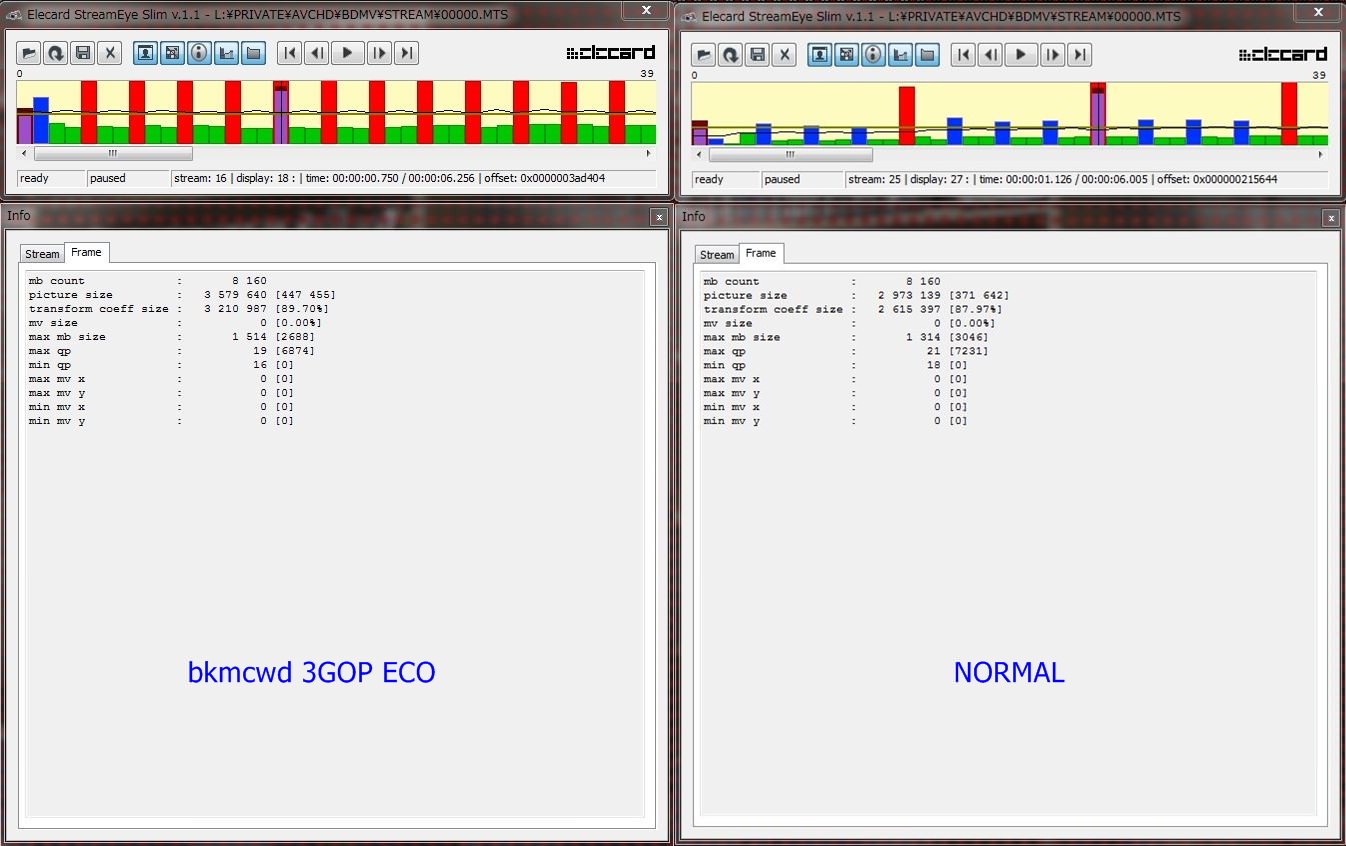Screen dimensions: 1346x846
Task: Step back one frame in the right window
Action: [991, 55]
